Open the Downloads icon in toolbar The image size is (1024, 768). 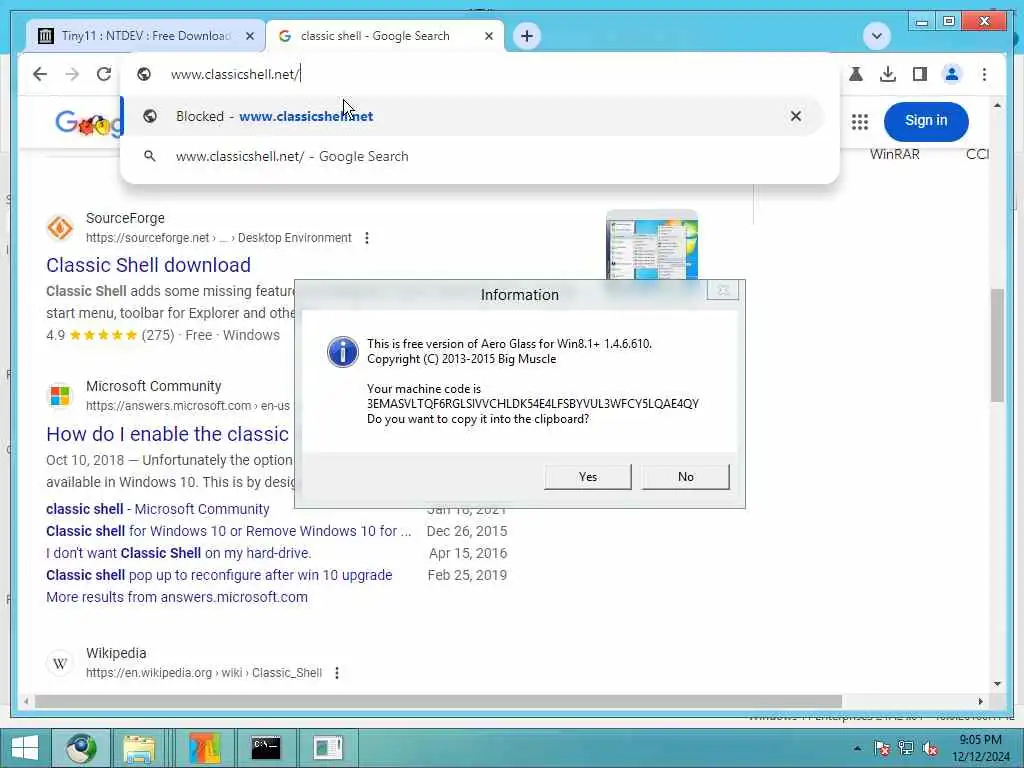point(888,74)
